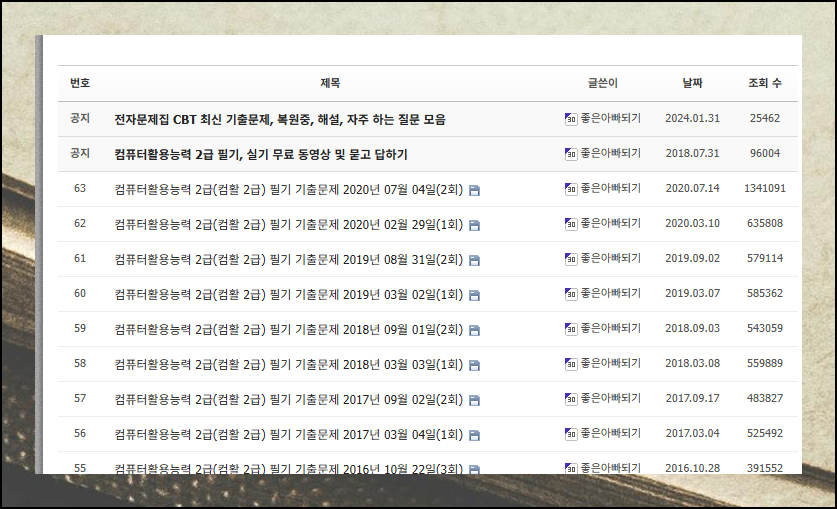Screen dimensions: 837x509
Task: Click author level icon on row 58
Action: (571, 364)
